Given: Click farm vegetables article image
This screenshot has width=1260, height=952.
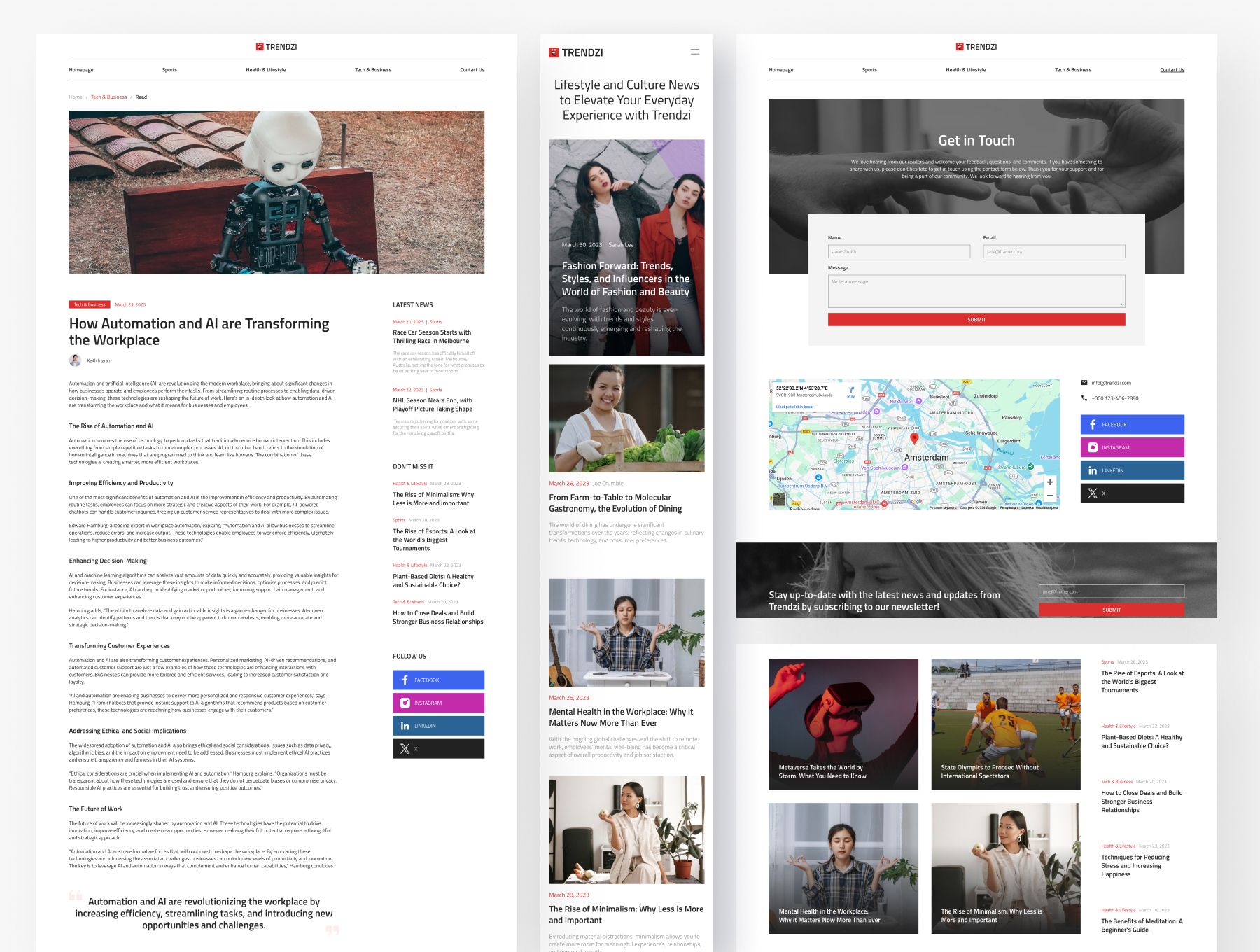Looking at the screenshot, I should coord(626,418).
